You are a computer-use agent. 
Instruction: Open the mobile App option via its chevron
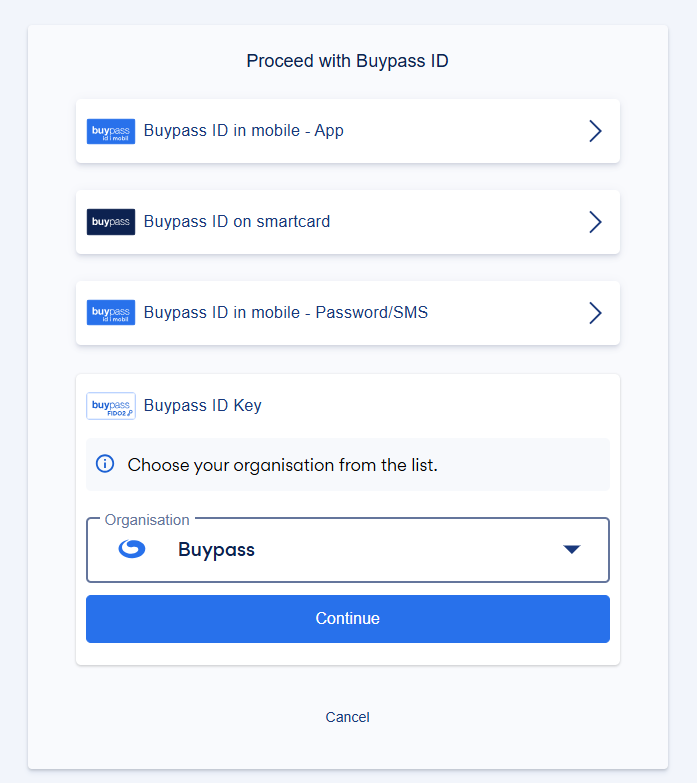pyautogui.click(x=595, y=131)
